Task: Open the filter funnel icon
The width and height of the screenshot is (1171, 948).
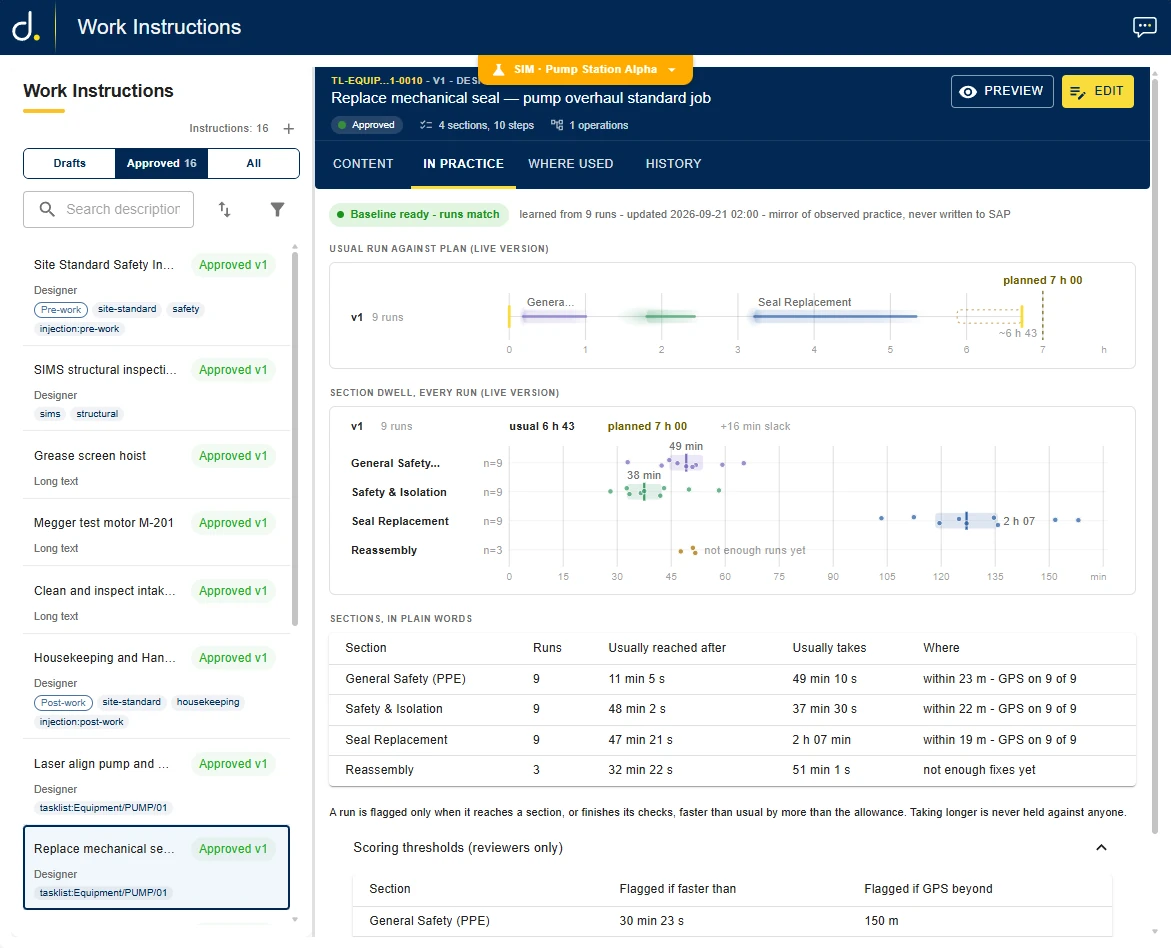Action: tap(277, 210)
